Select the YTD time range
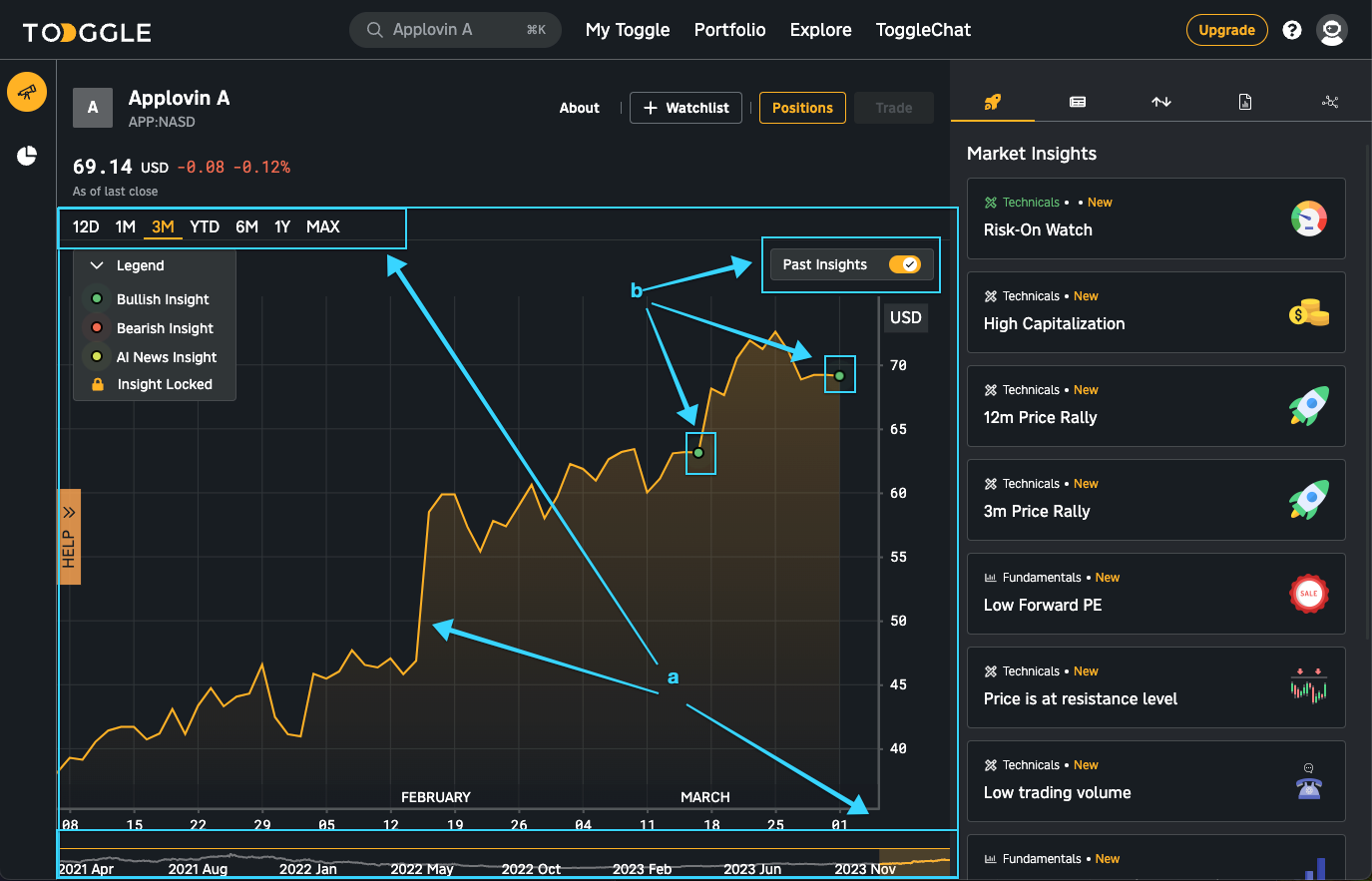Image resolution: width=1372 pixels, height=881 pixels. (x=205, y=227)
